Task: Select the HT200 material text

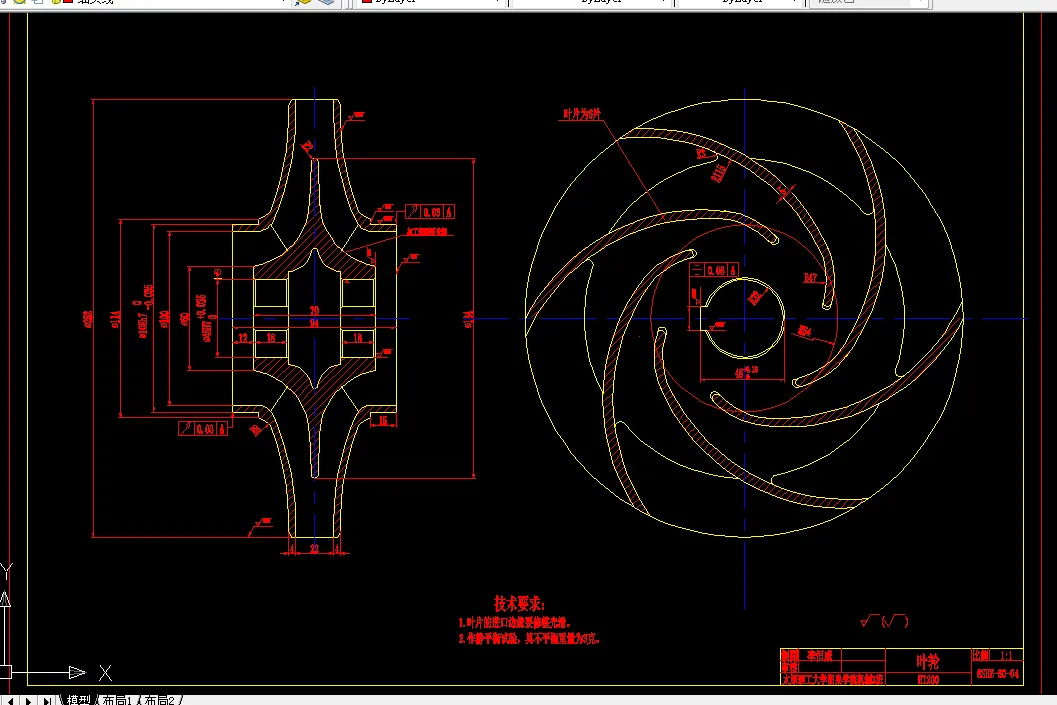Action: click(928, 679)
